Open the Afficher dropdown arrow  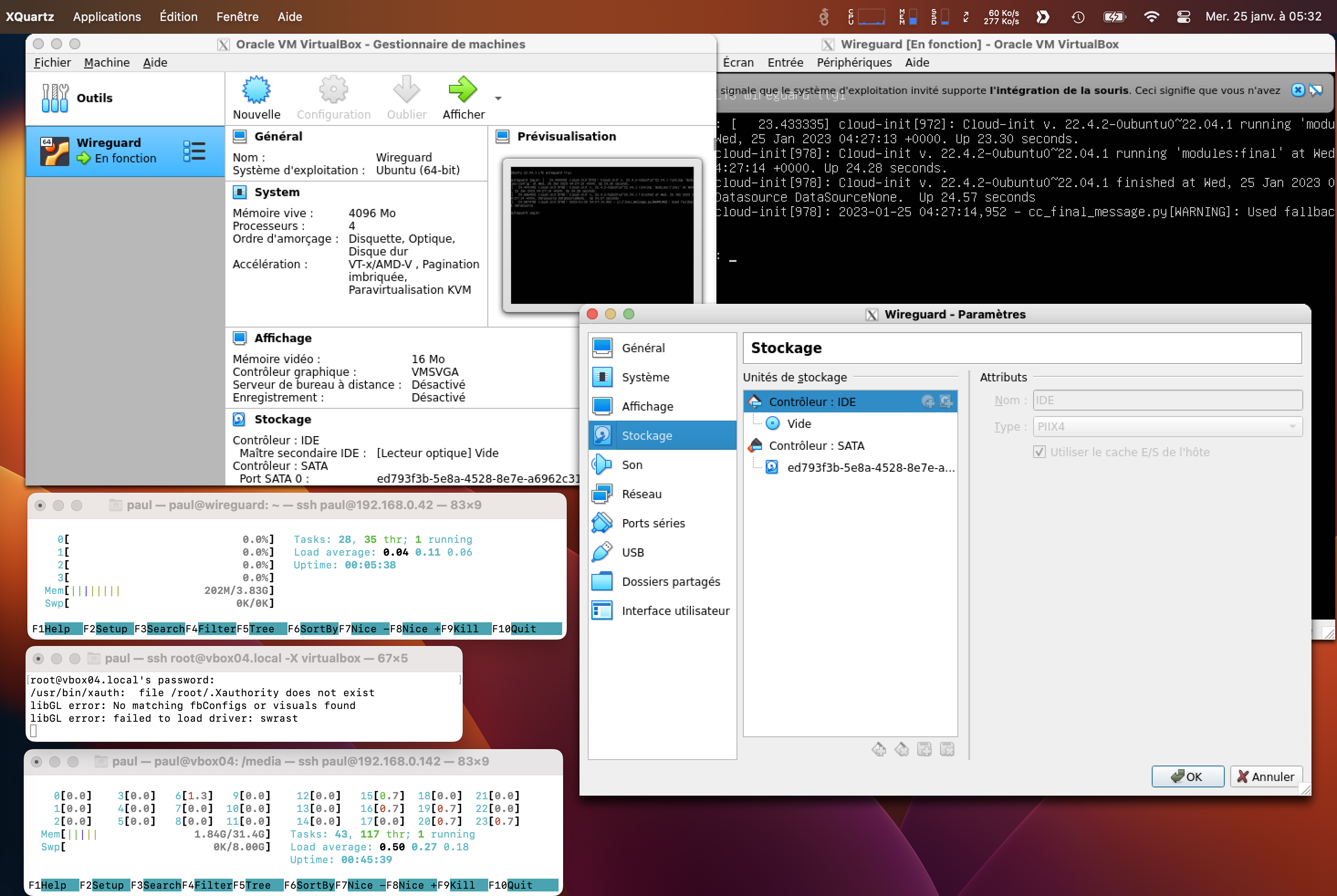[x=498, y=98]
